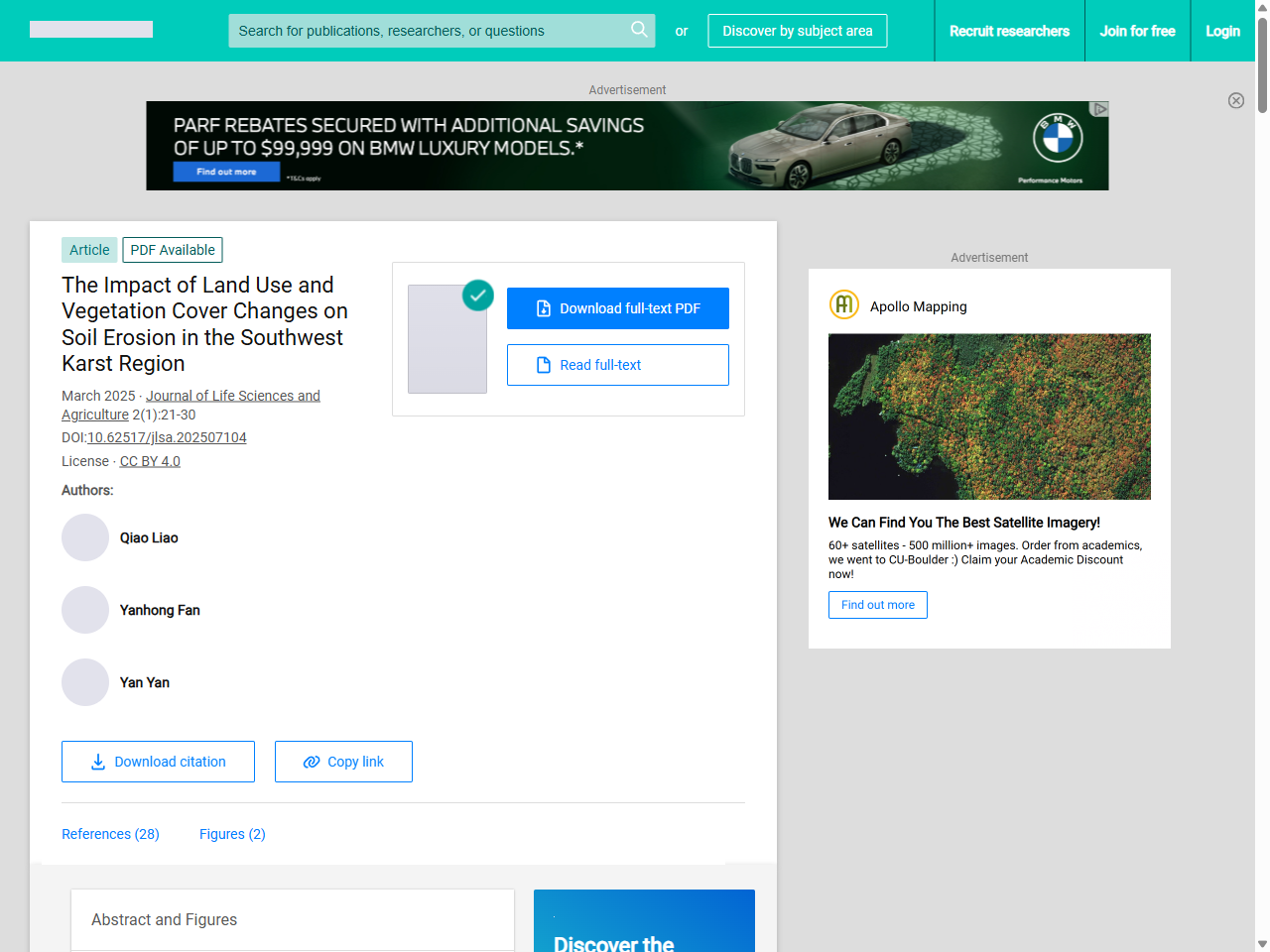
Task: Click the search magnifier icon
Action: [x=639, y=31]
